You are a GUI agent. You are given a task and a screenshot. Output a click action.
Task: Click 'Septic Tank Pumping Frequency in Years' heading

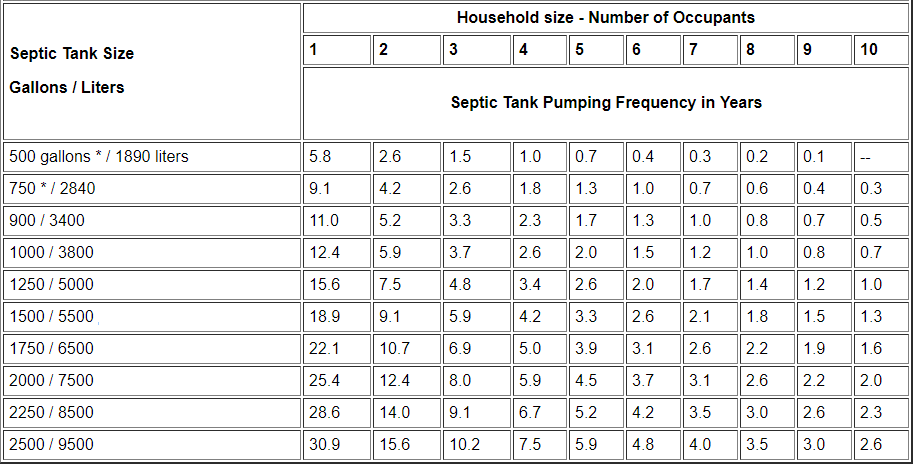point(605,102)
